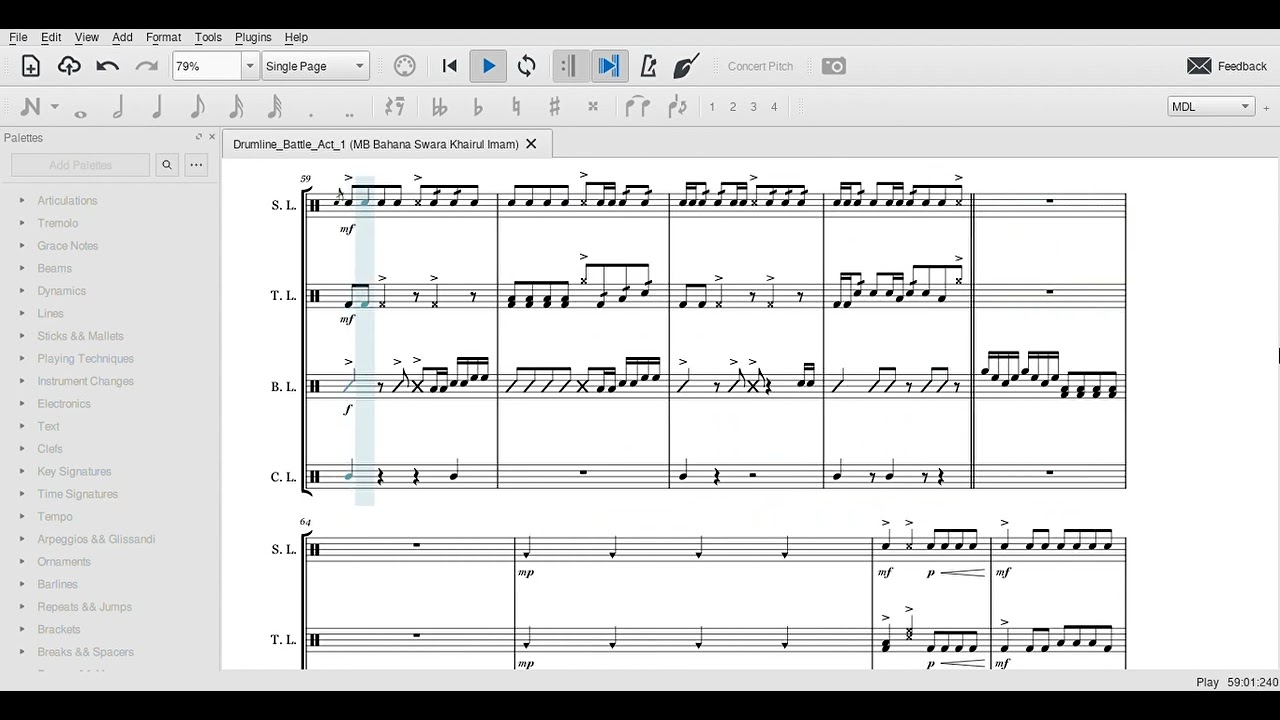Add a tie between notes
Image resolution: width=1280 pixels, height=720 pixels.
click(638, 107)
